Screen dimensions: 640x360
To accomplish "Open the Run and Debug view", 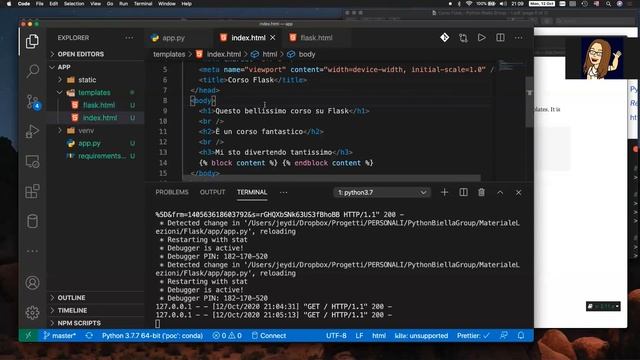I will pyautogui.click(x=32, y=131).
